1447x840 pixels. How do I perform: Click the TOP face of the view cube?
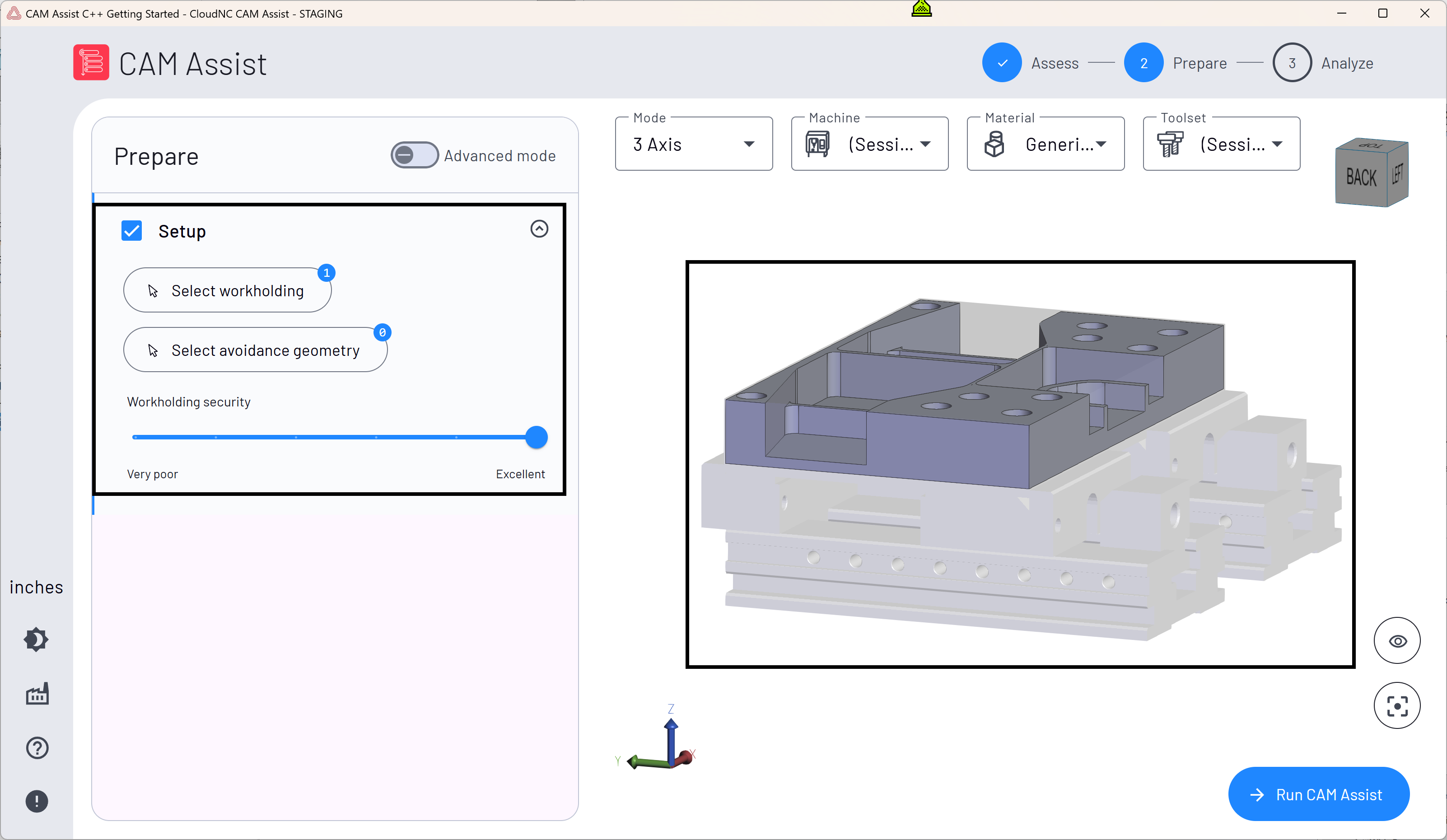click(x=1372, y=145)
